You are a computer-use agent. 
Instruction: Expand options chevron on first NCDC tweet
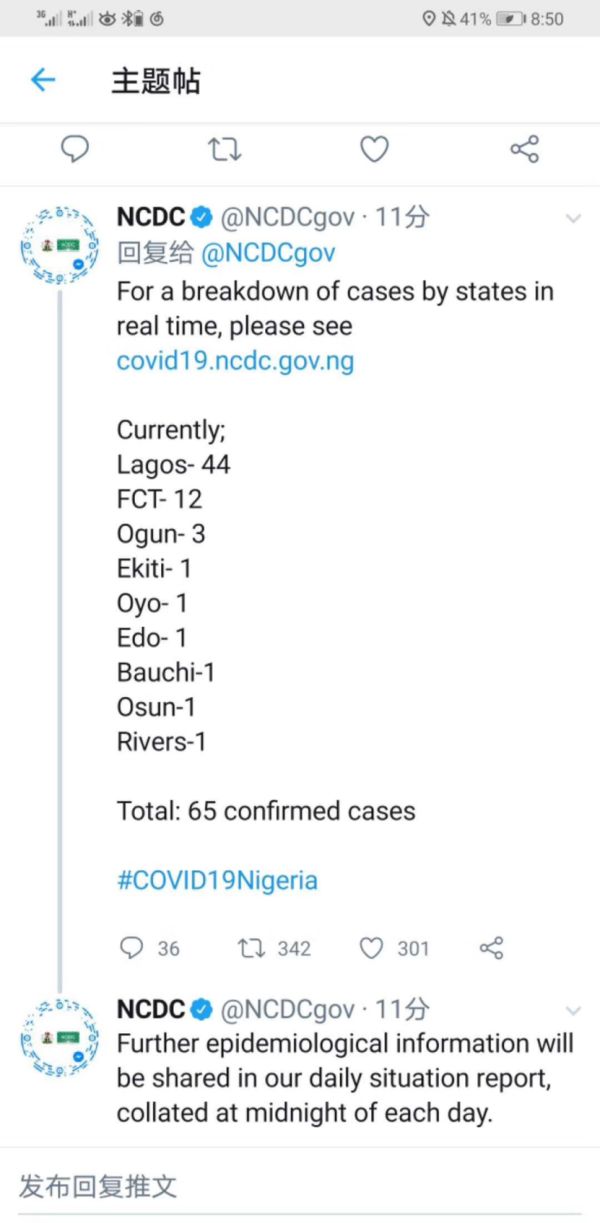[574, 218]
